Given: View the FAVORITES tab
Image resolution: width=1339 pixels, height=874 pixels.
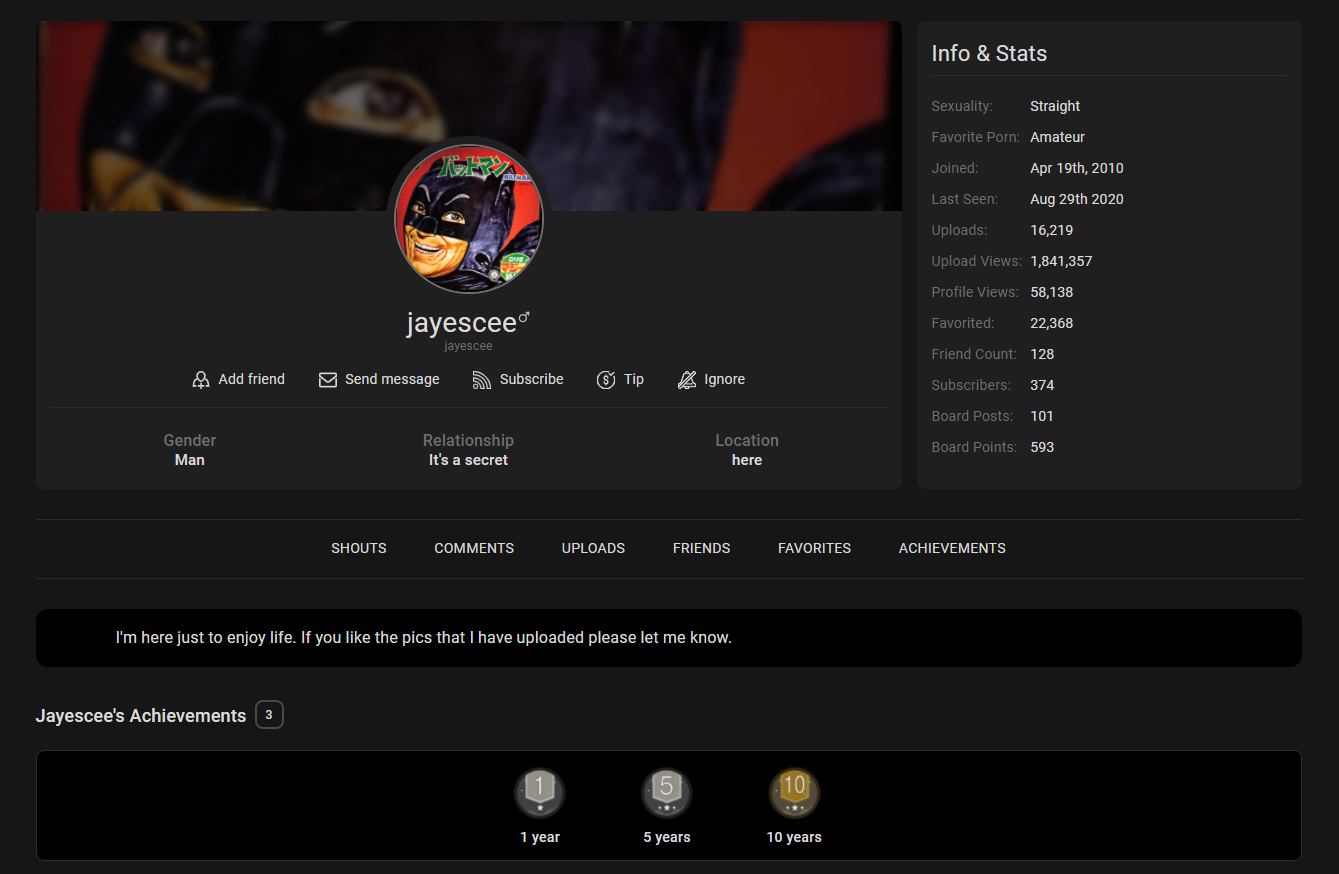Looking at the screenshot, I should 815,548.
